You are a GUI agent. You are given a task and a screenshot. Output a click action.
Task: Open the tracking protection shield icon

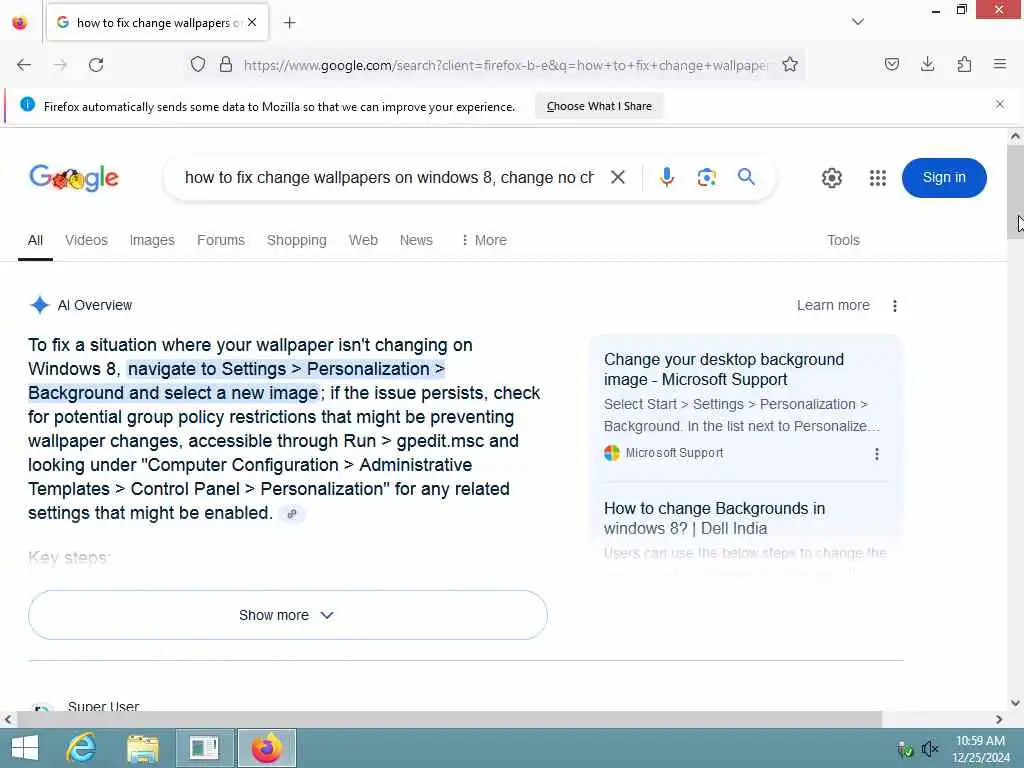point(198,65)
